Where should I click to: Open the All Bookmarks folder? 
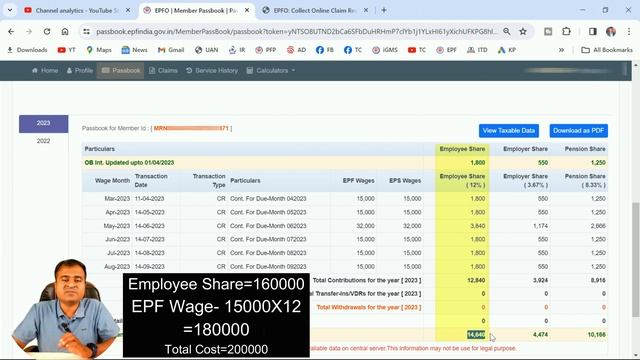click(x=607, y=50)
